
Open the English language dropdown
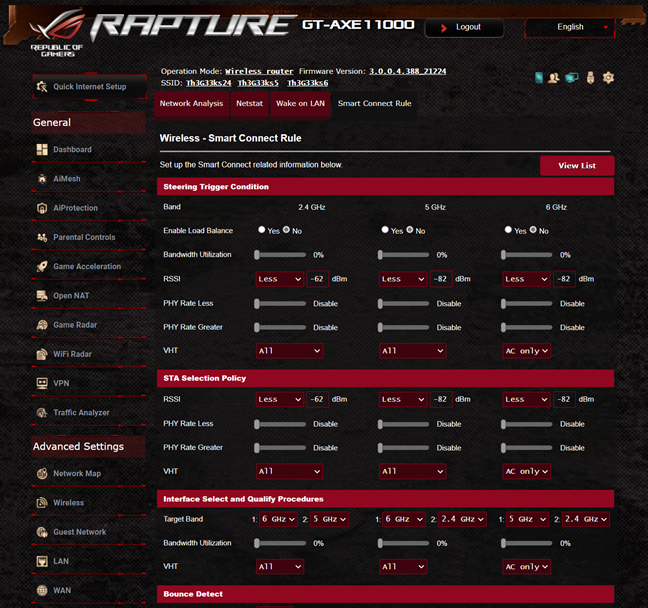(570, 27)
